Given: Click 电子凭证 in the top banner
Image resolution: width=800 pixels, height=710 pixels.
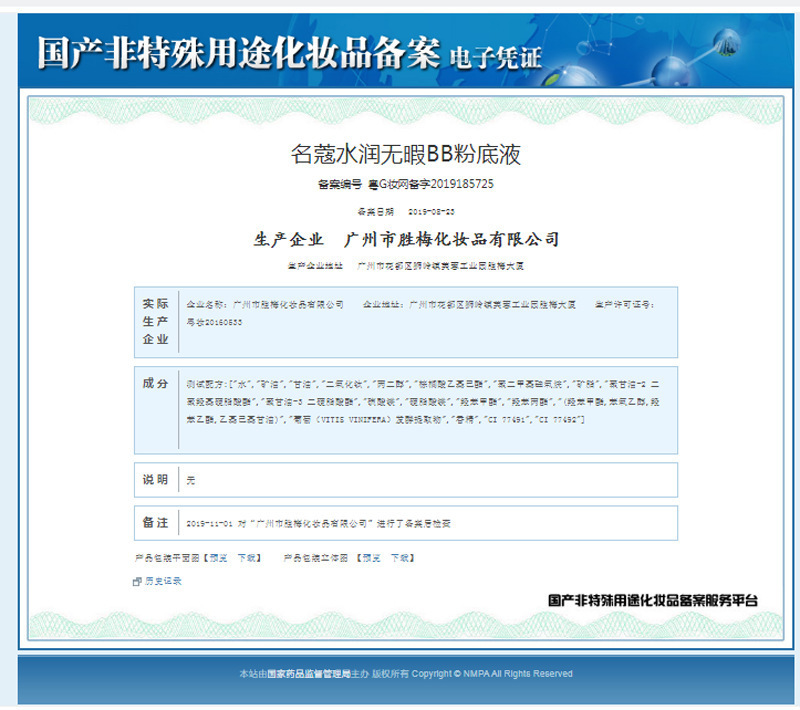Looking at the screenshot, I should 495,58.
